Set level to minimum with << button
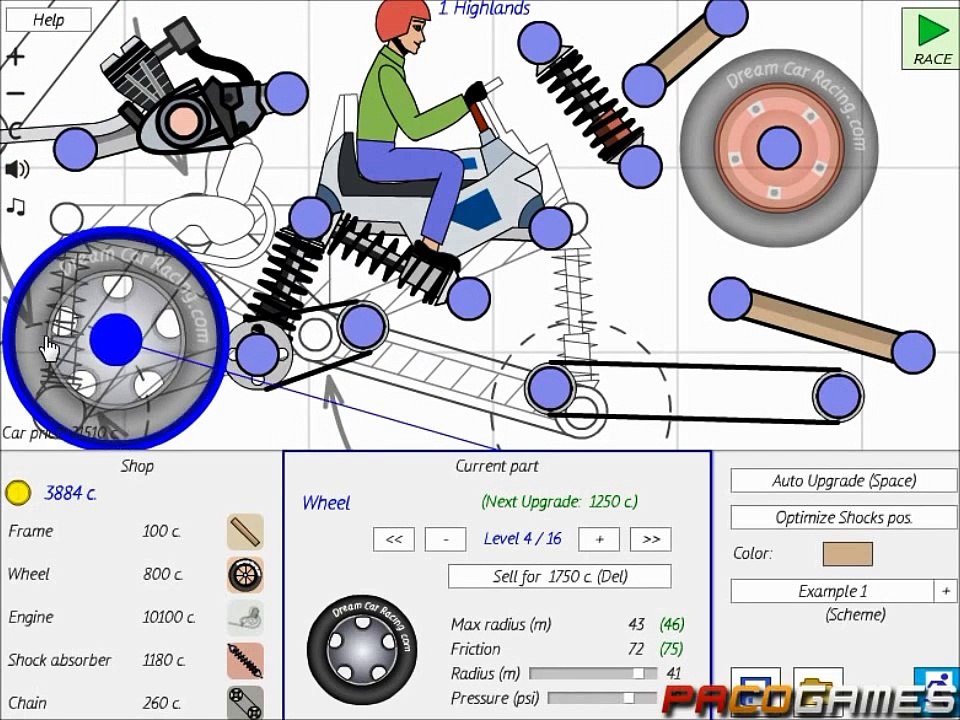 (394, 539)
